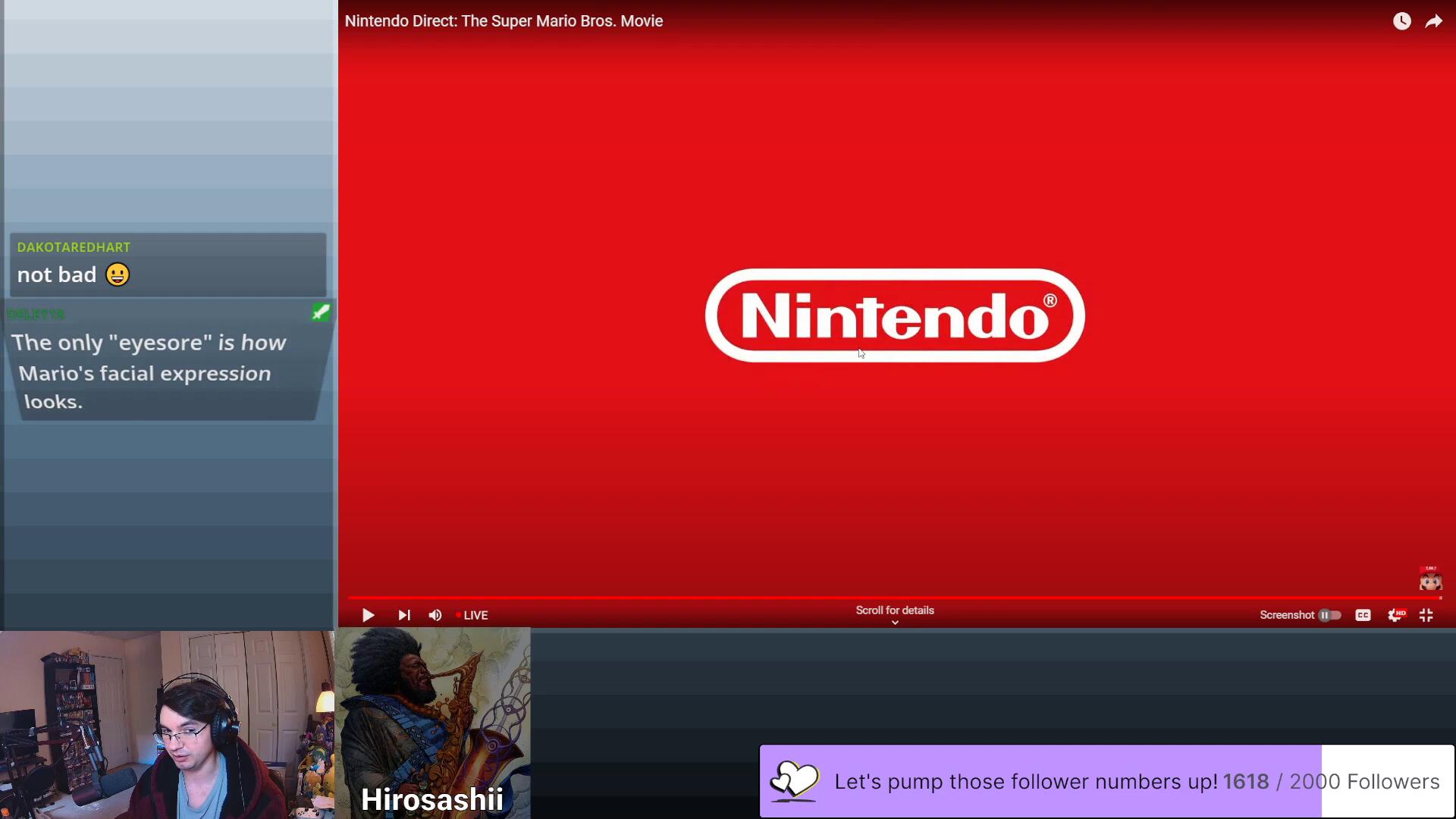Exit fullscreen mode

(x=1426, y=615)
